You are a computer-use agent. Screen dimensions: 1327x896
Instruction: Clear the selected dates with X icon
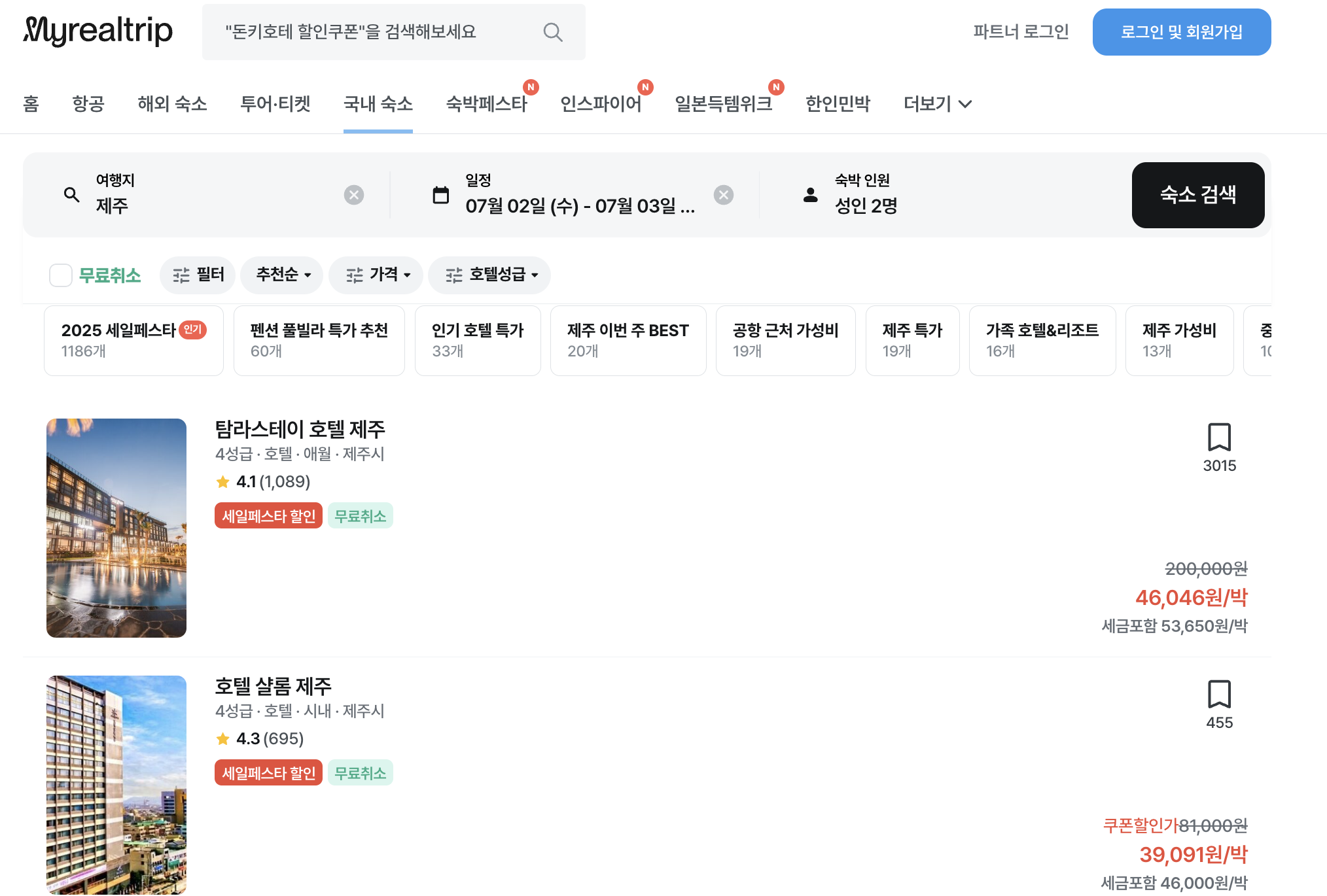[x=723, y=195]
